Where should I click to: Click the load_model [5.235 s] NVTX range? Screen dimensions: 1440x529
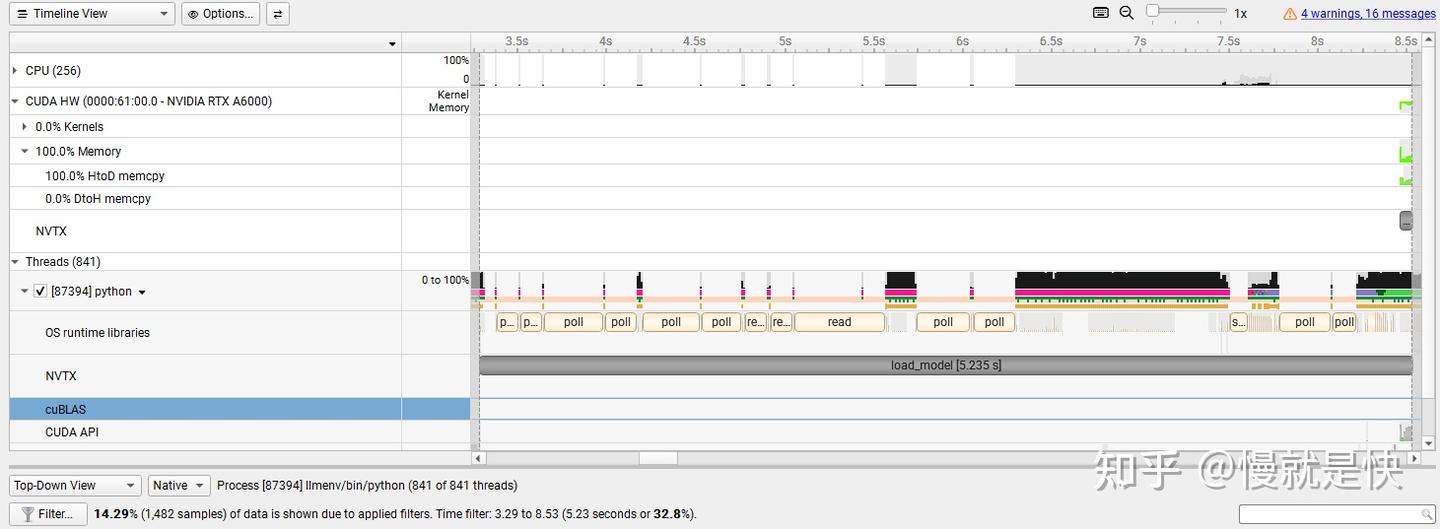click(x=946, y=365)
